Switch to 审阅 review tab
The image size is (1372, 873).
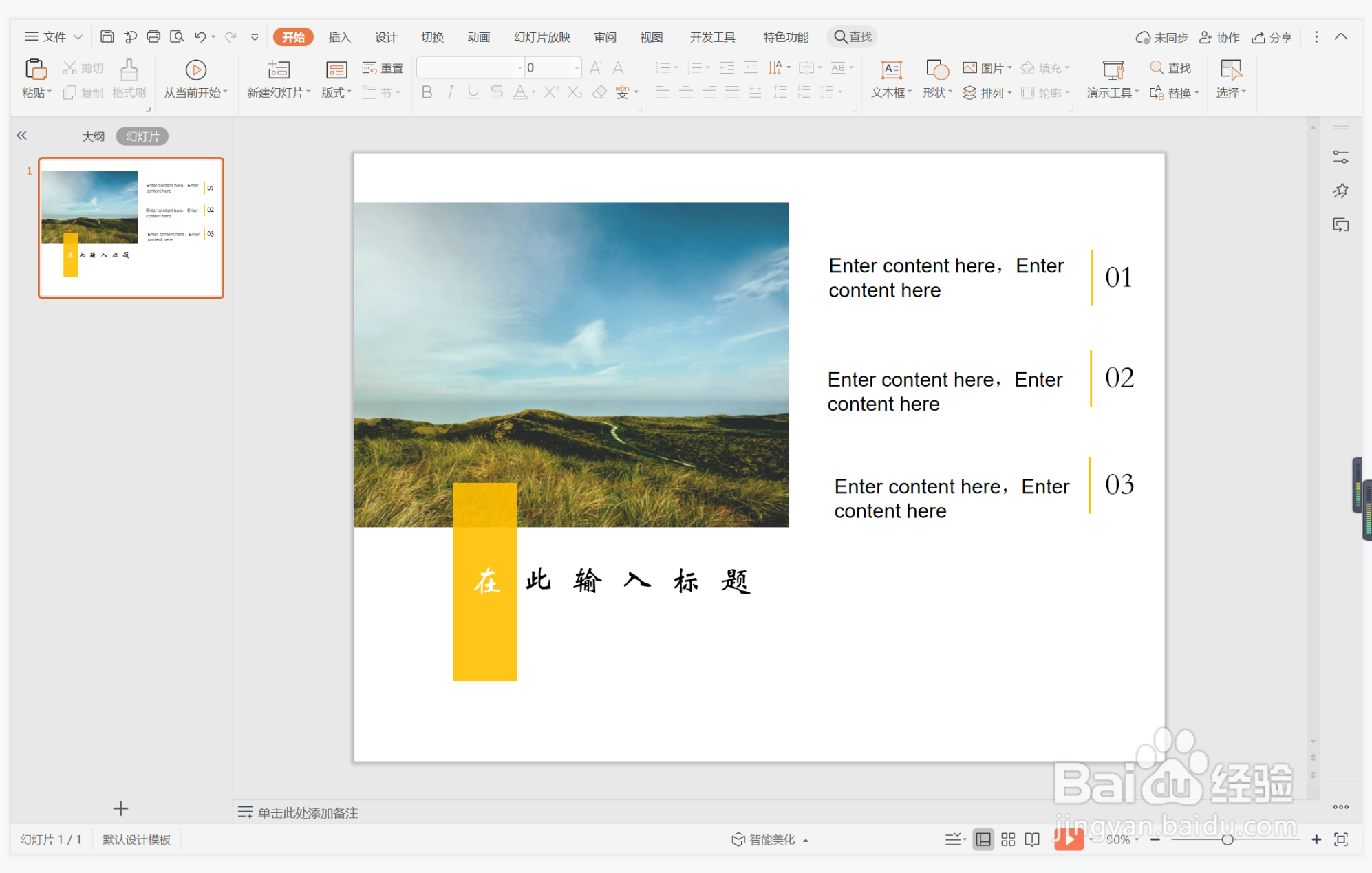pos(605,36)
